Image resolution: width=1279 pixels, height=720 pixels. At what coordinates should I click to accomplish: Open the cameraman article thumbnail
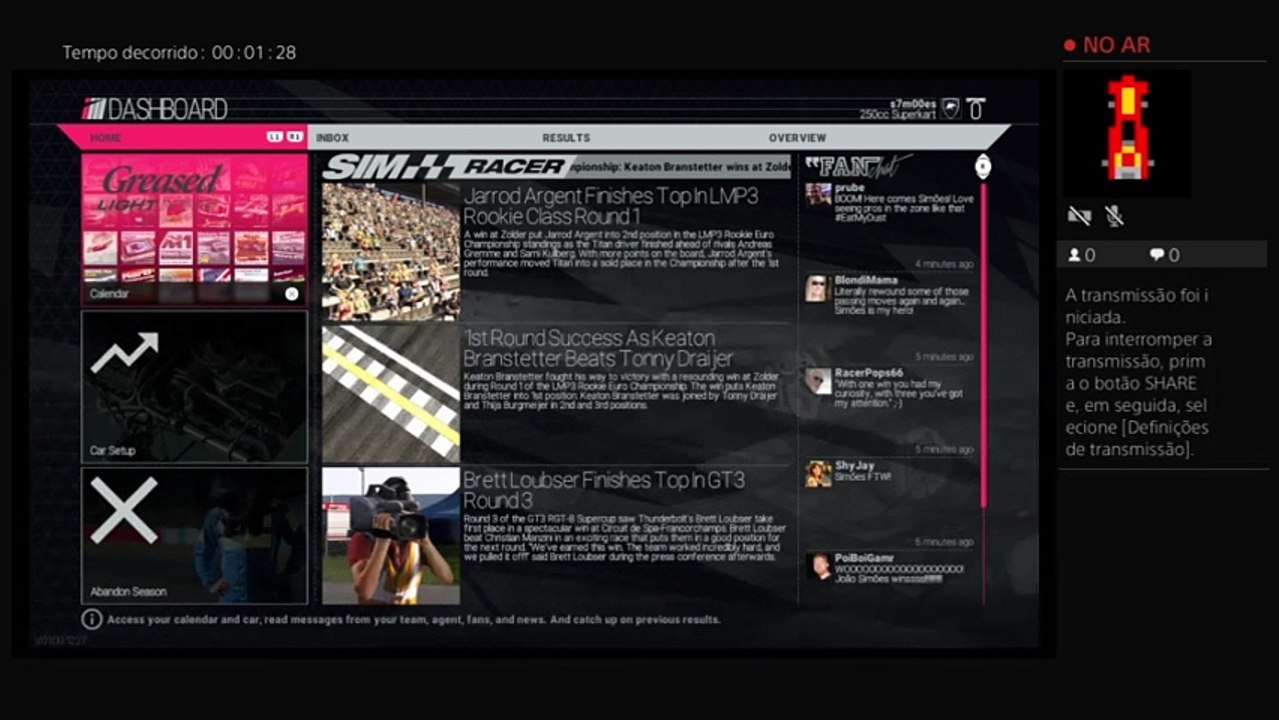coord(391,536)
